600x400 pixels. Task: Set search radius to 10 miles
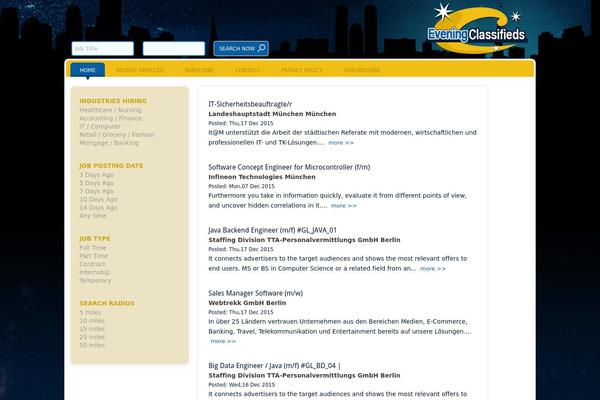[92, 320]
